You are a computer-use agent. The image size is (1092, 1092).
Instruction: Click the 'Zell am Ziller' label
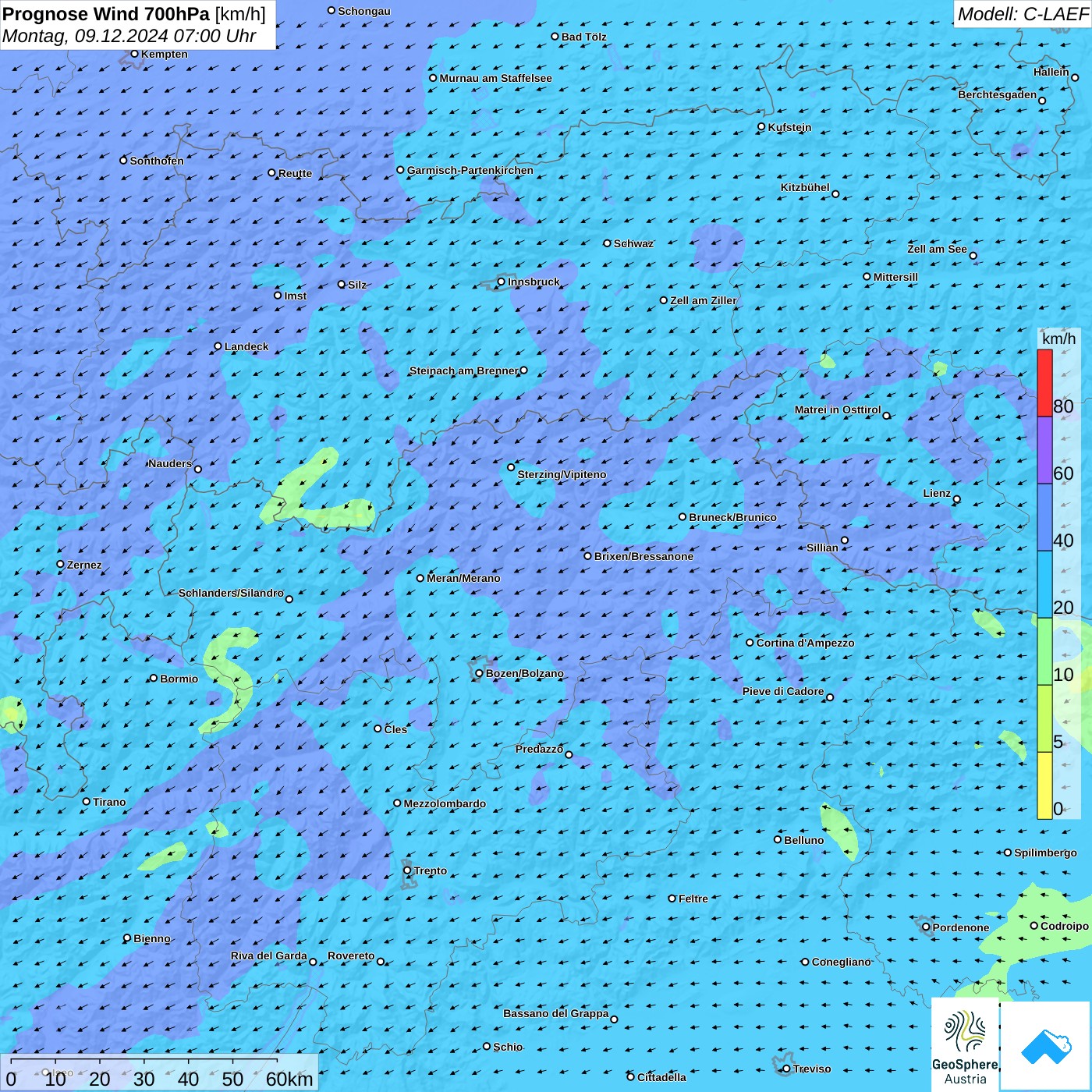click(x=704, y=300)
